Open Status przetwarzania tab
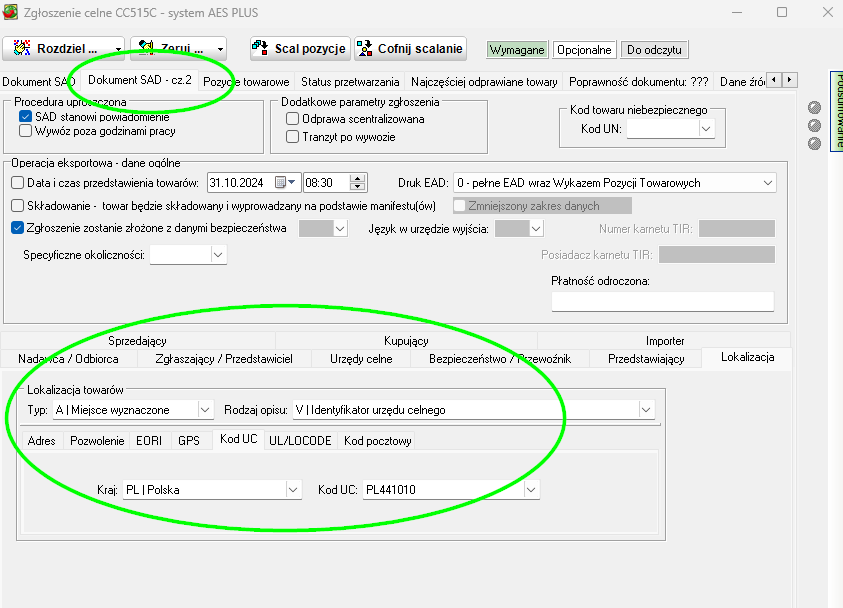The image size is (843, 608). 350,82
